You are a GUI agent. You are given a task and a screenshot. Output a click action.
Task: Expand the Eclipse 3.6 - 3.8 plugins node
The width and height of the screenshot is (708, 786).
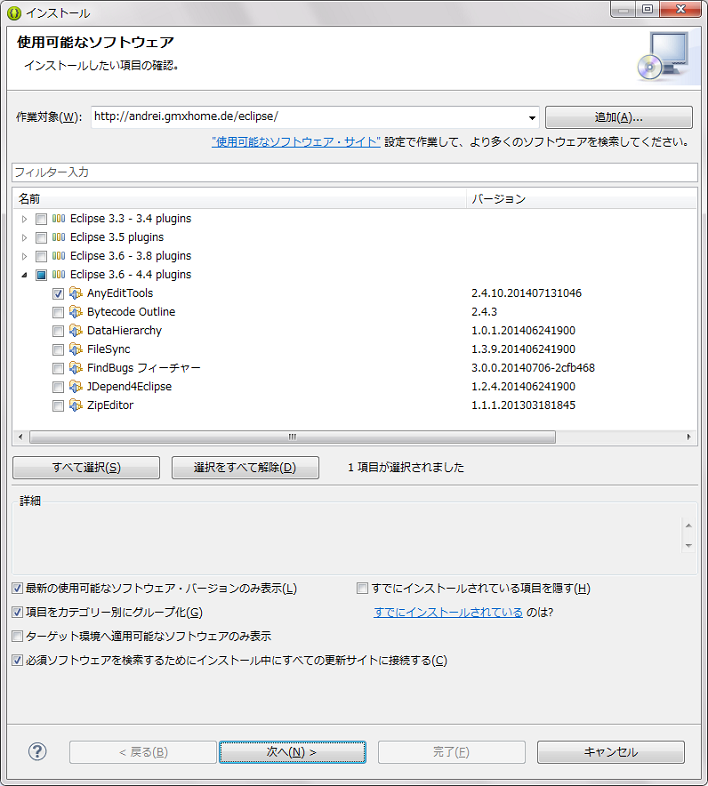[24, 256]
